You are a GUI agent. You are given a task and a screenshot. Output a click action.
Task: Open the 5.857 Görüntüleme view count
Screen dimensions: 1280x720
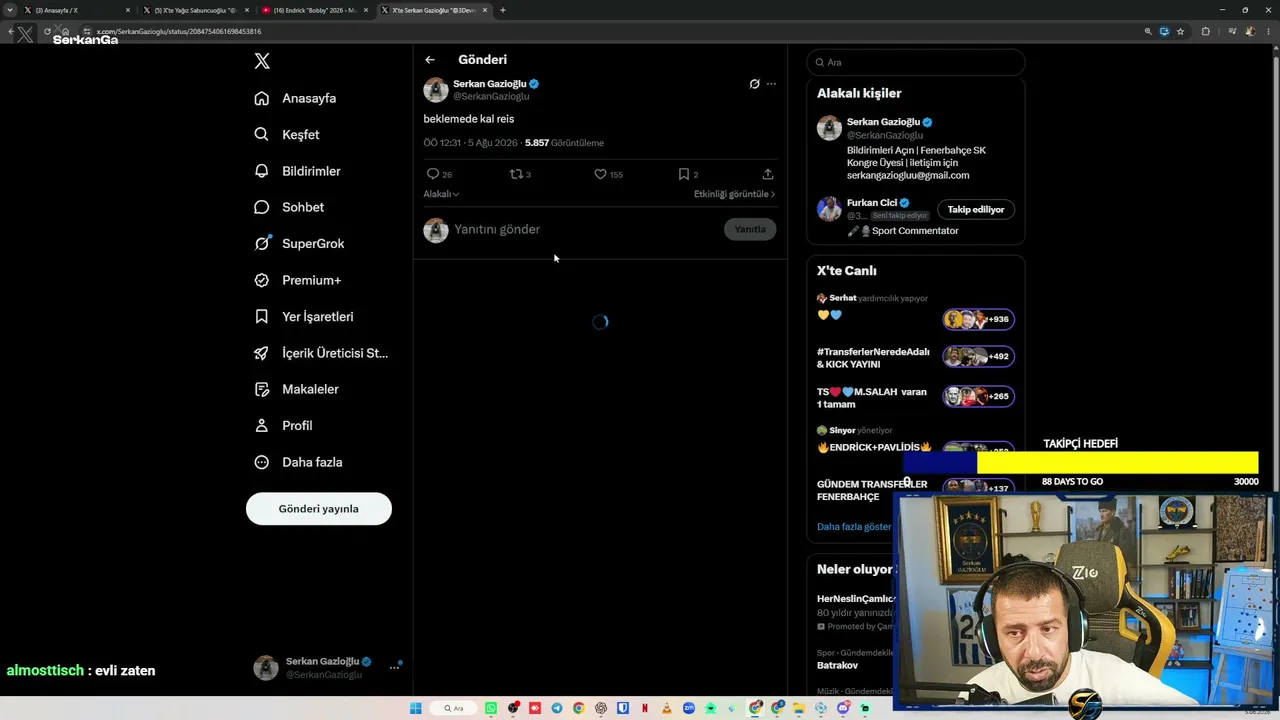pos(564,143)
